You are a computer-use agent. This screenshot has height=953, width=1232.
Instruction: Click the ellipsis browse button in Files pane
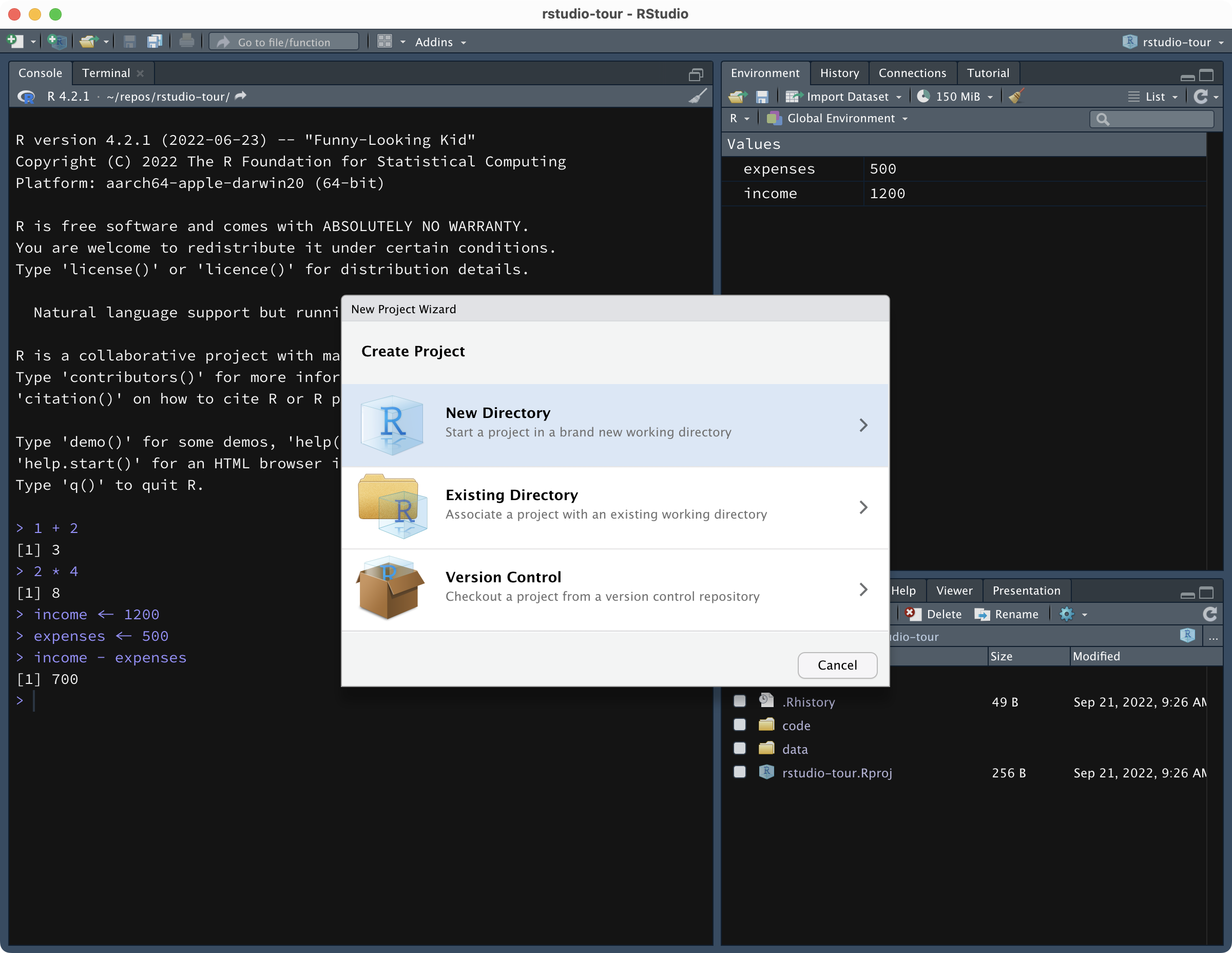(1214, 637)
